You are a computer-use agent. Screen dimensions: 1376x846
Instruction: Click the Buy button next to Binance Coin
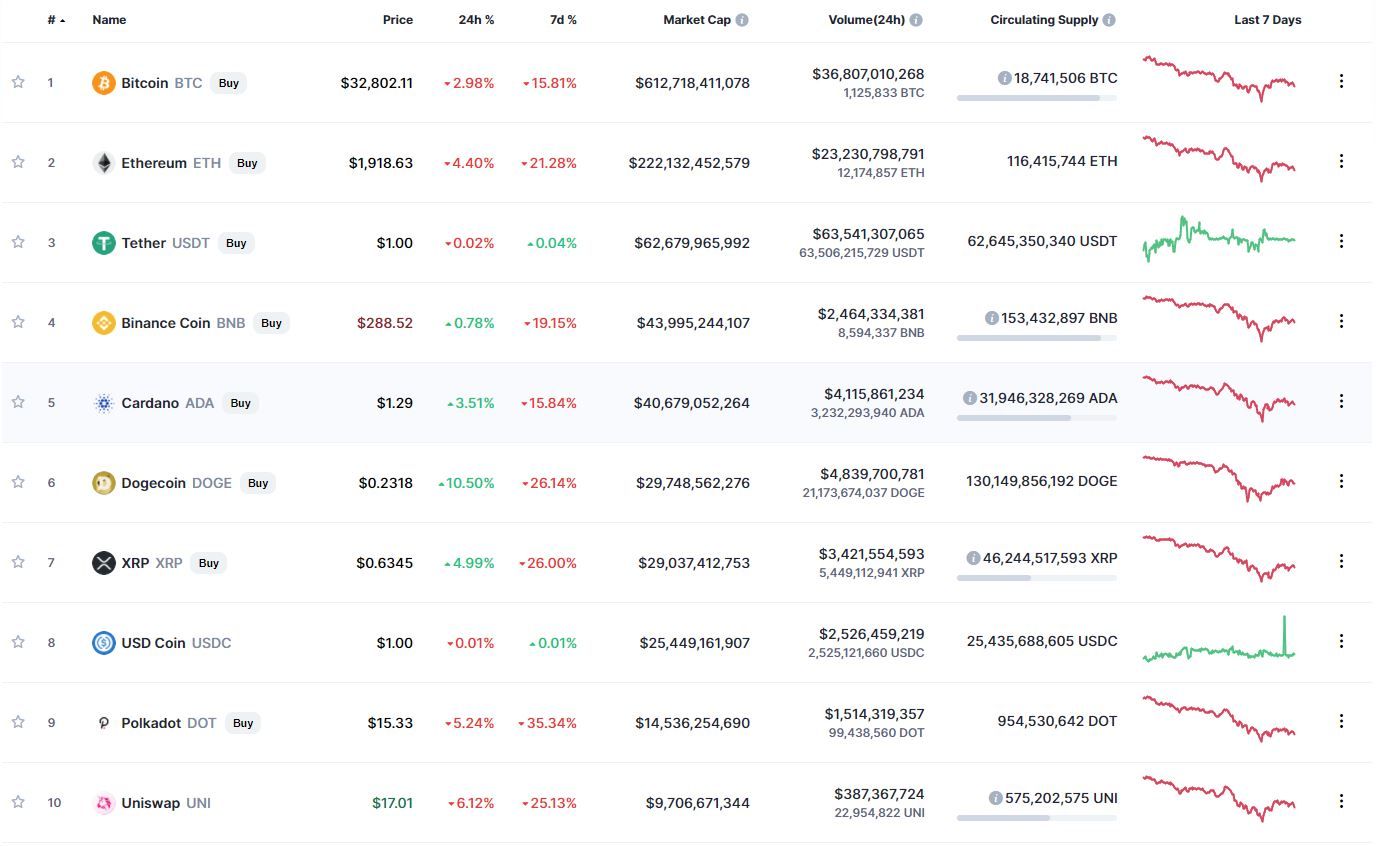(x=271, y=323)
